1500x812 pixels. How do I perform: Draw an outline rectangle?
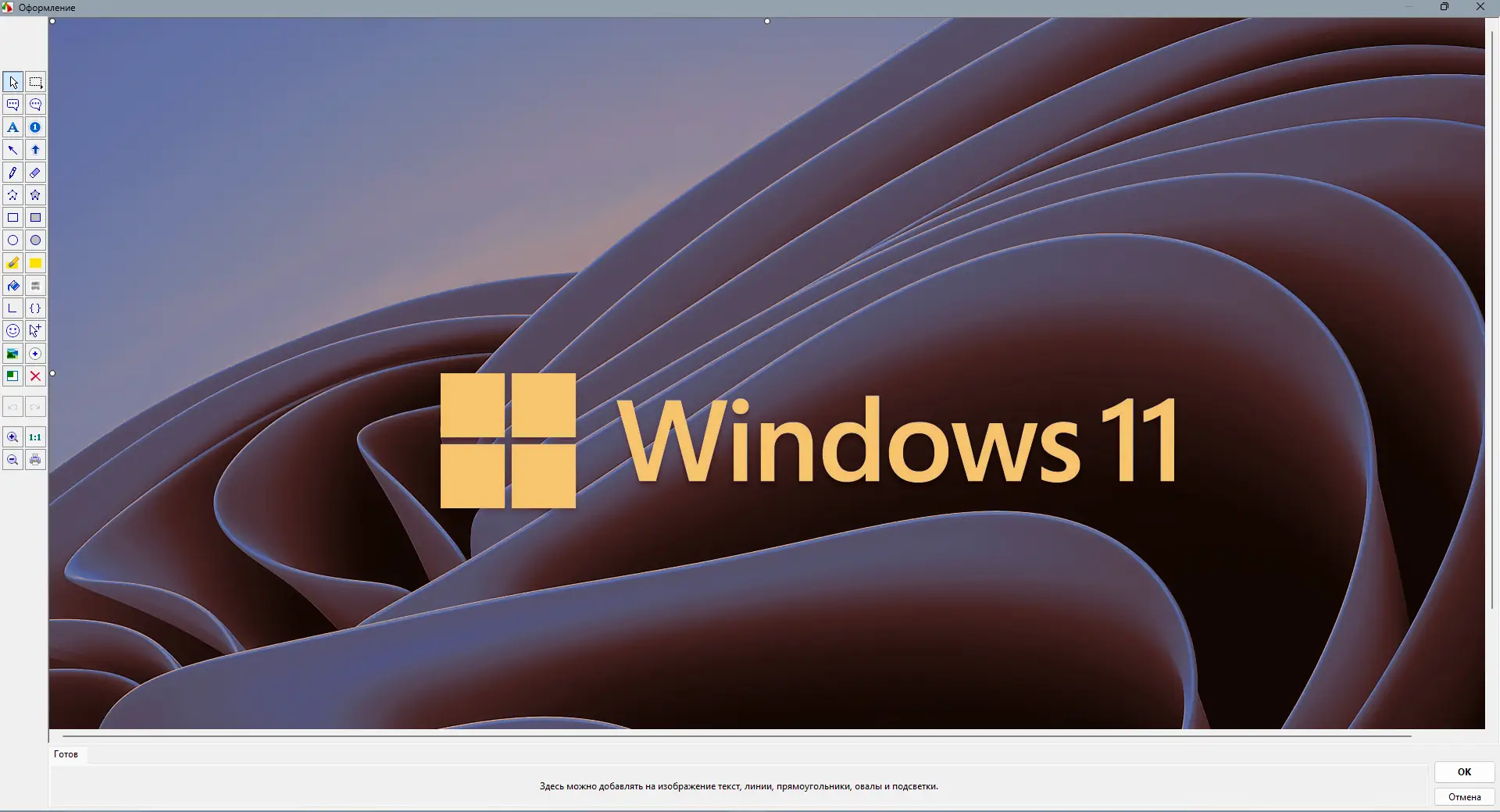(x=12, y=218)
